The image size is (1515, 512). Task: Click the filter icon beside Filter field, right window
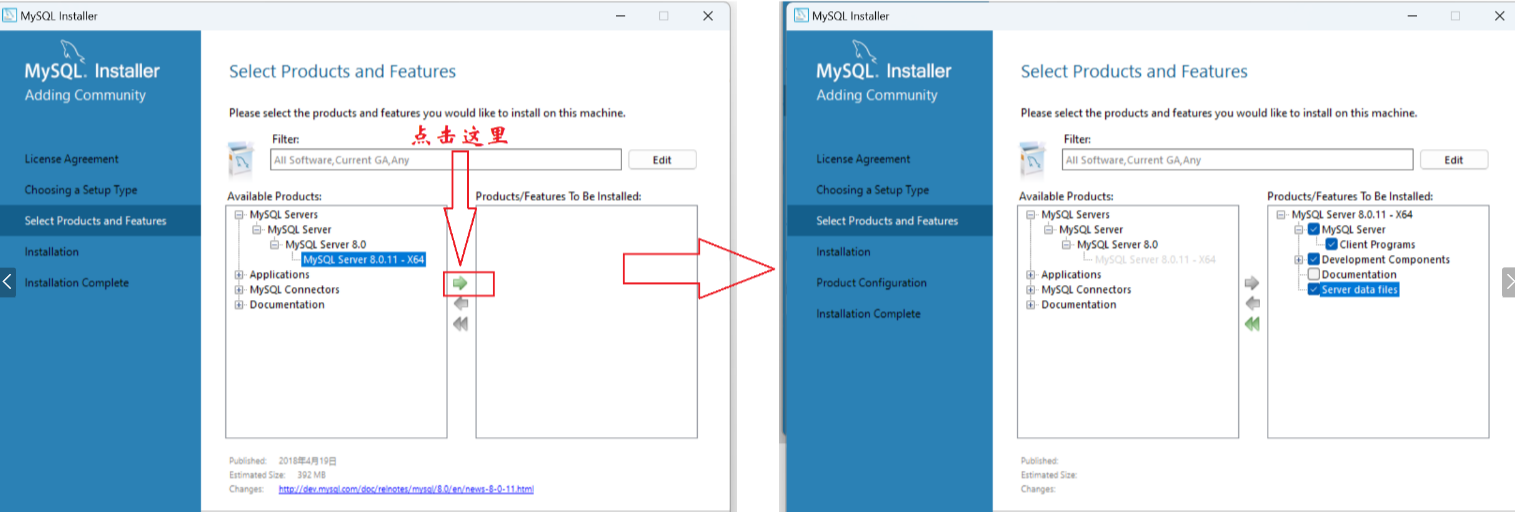pos(1035,160)
